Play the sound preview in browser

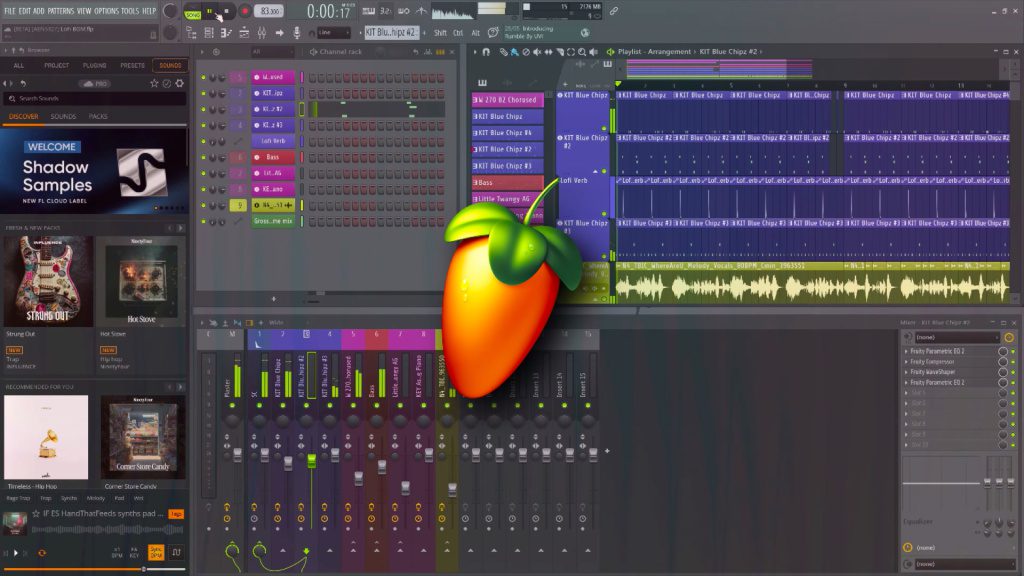tap(16, 553)
